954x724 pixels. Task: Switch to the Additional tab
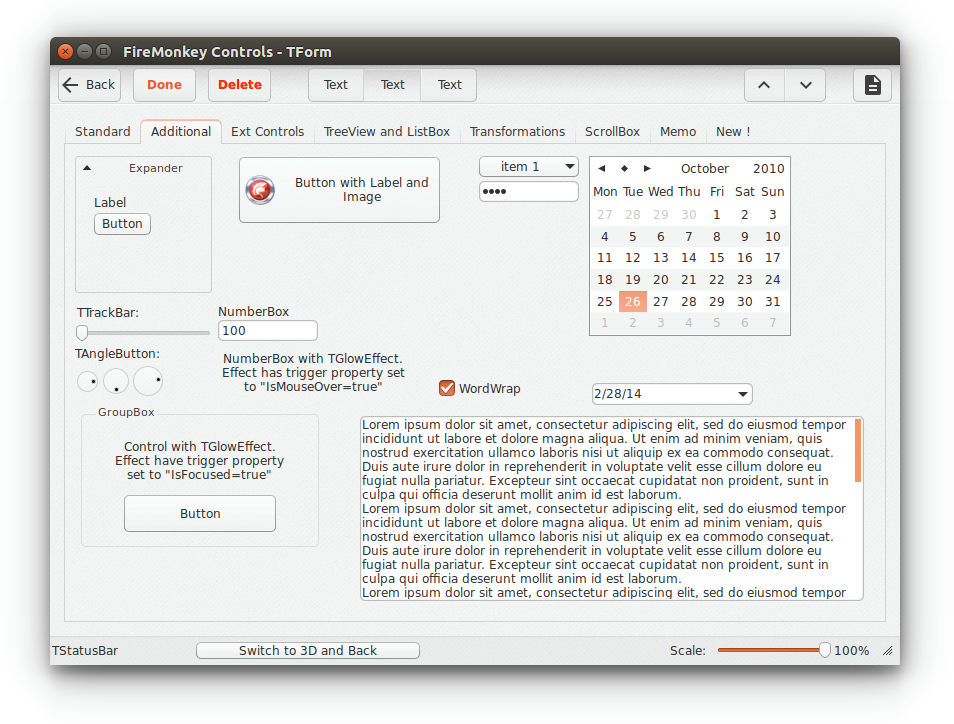click(x=181, y=131)
